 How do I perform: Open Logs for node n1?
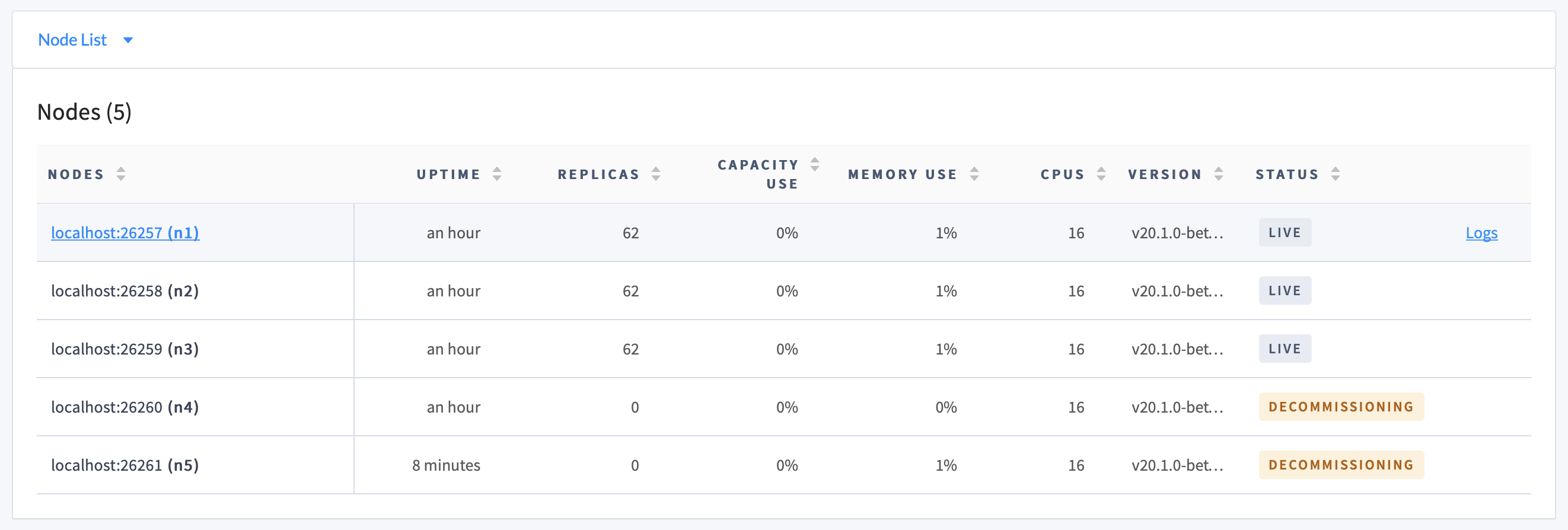(1481, 232)
